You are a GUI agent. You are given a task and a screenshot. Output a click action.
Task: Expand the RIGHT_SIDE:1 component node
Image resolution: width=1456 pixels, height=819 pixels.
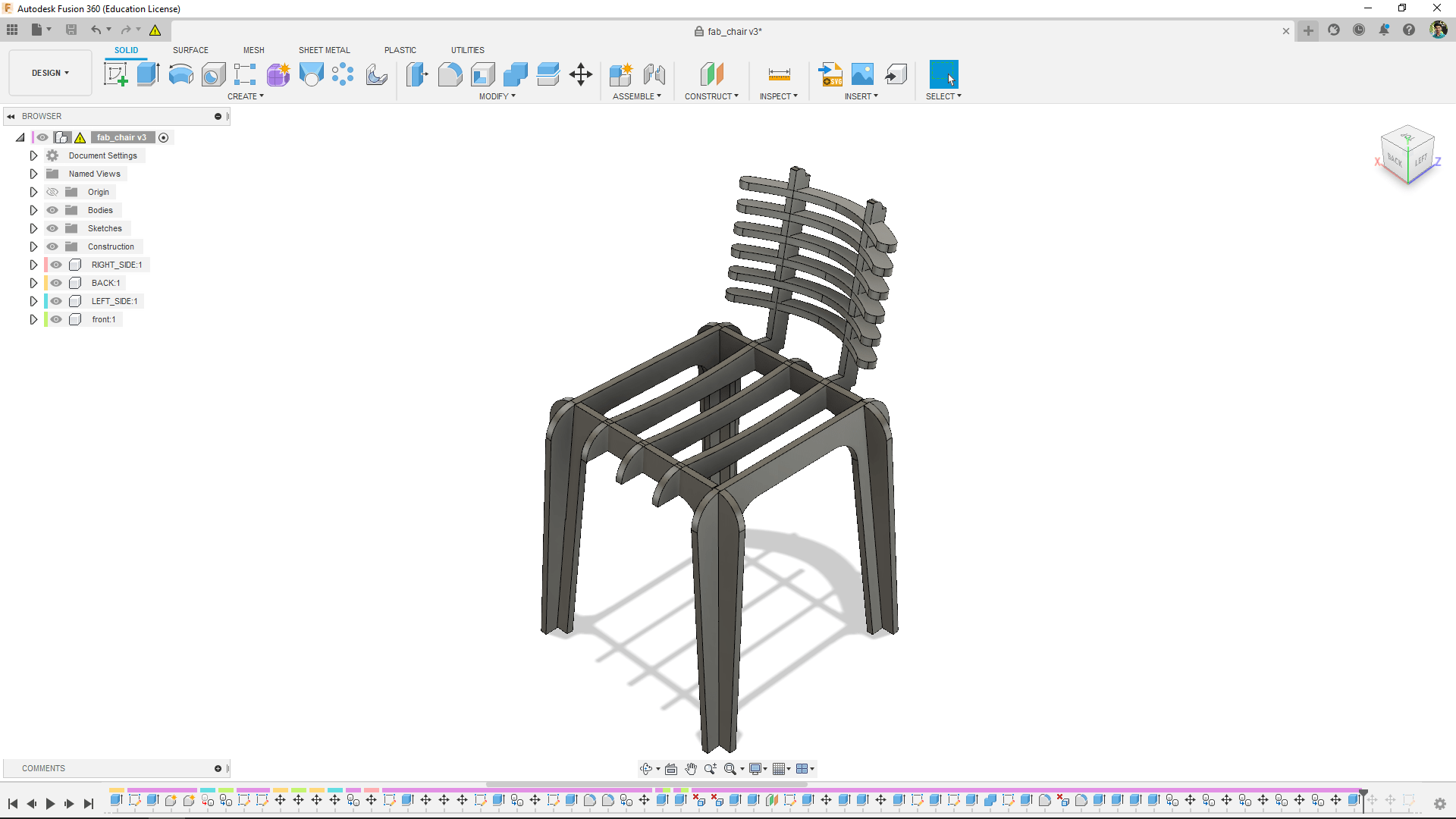[33, 265]
